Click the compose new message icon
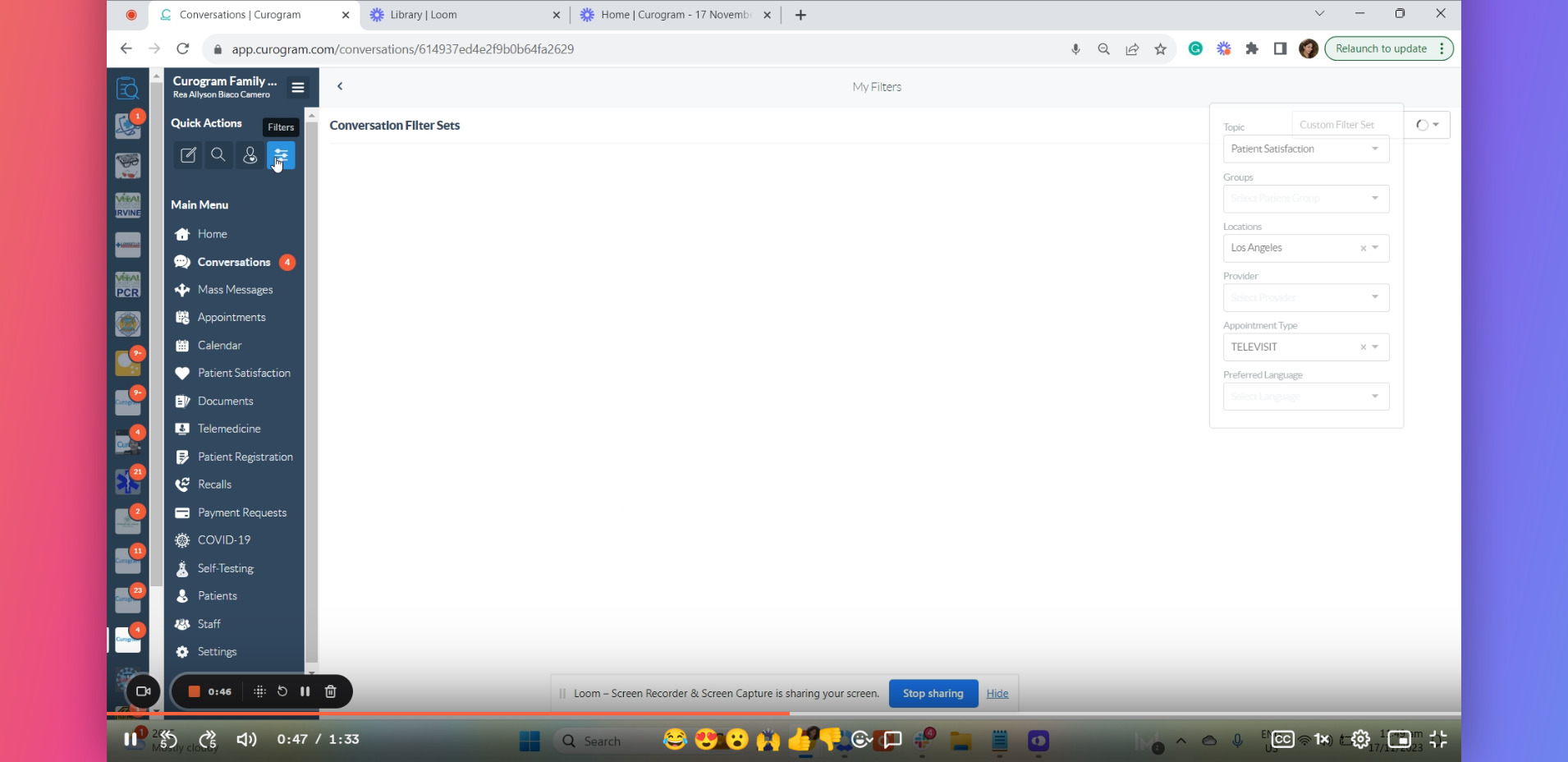 pos(188,155)
